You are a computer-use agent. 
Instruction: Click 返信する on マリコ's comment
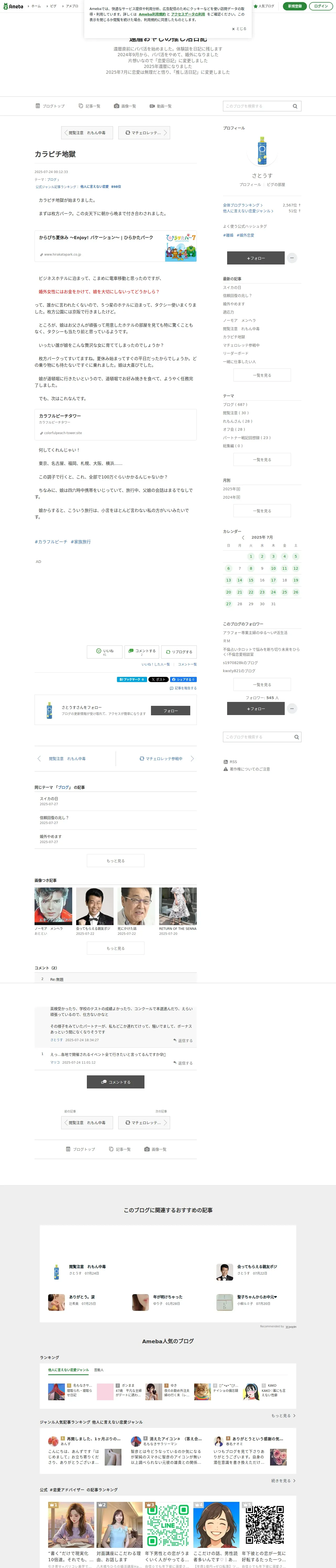click(x=183, y=1063)
